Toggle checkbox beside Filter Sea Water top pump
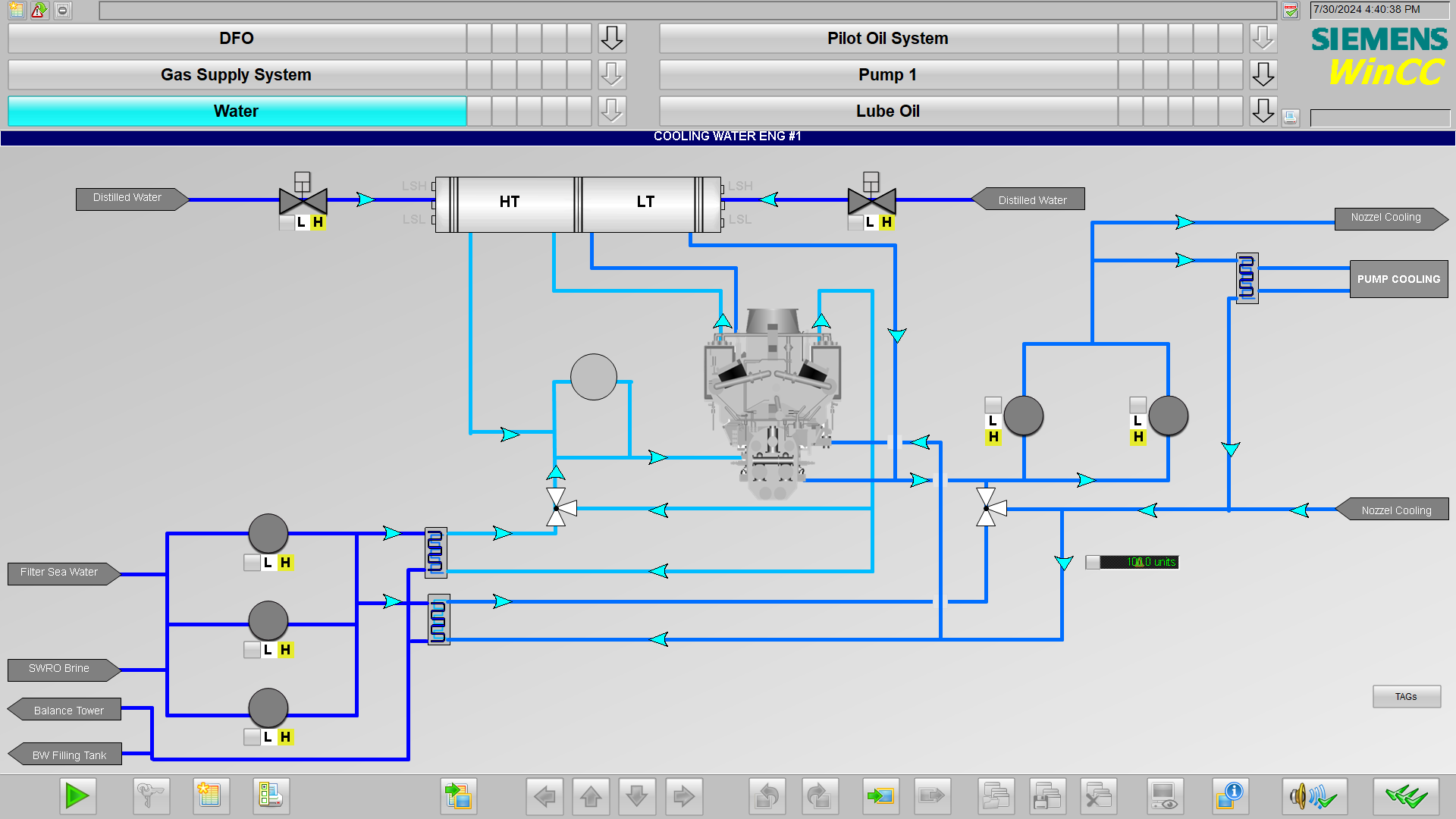 (x=252, y=563)
